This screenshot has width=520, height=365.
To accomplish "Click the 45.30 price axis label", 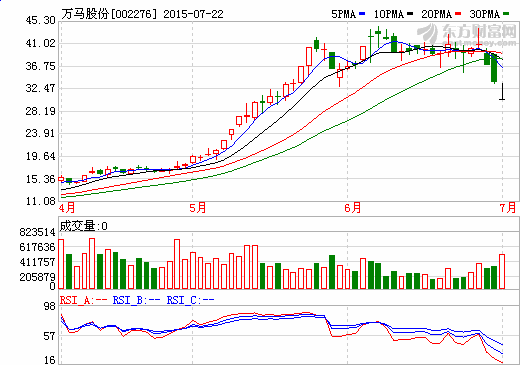I will 41,20.
